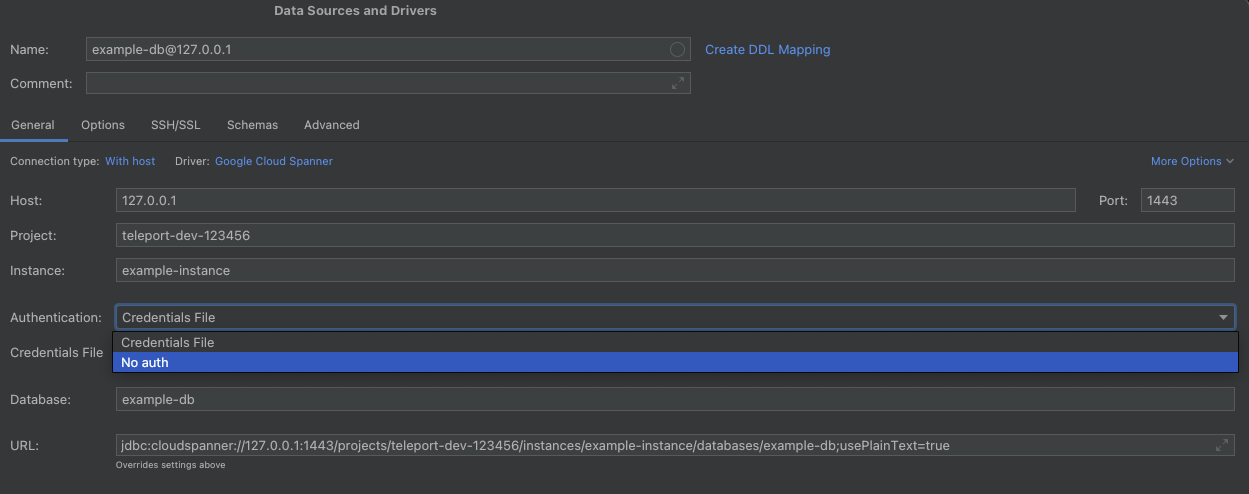Image resolution: width=1249 pixels, height=494 pixels.
Task: Click the Create DDL Mapping link
Action: [x=767, y=49]
